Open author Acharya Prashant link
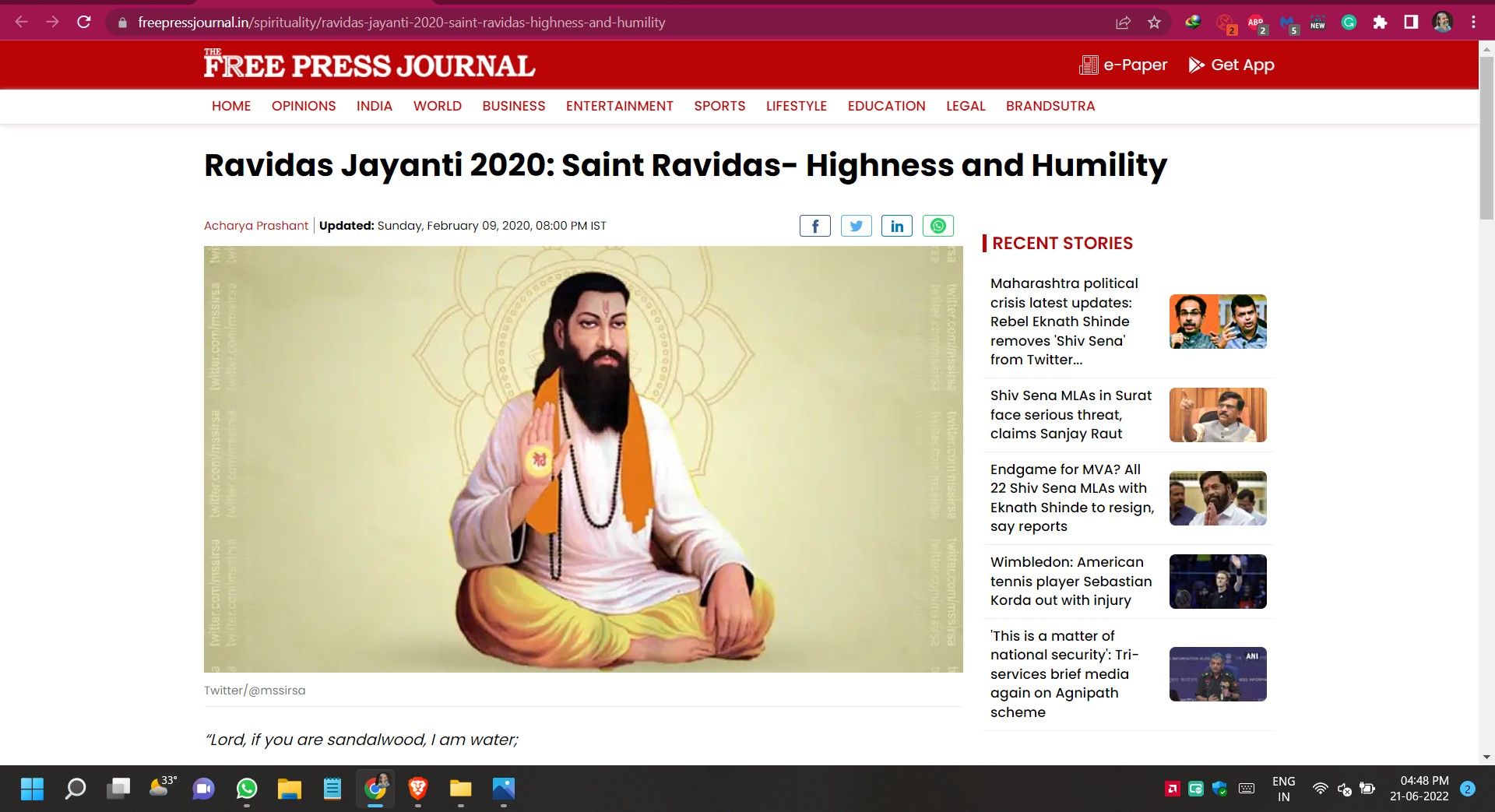This screenshot has height=812, width=1495. coord(256,226)
